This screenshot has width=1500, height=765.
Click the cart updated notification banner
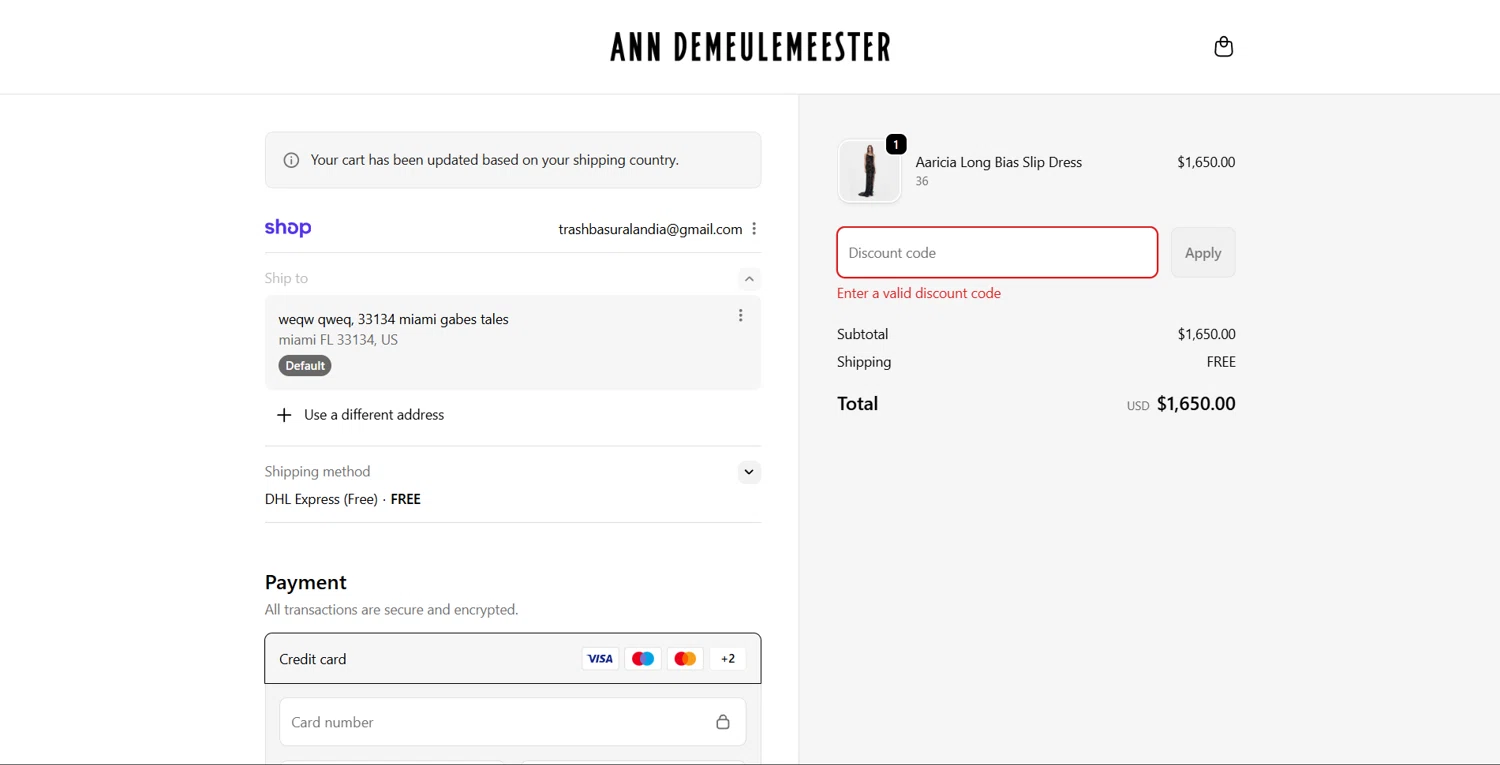(513, 160)
